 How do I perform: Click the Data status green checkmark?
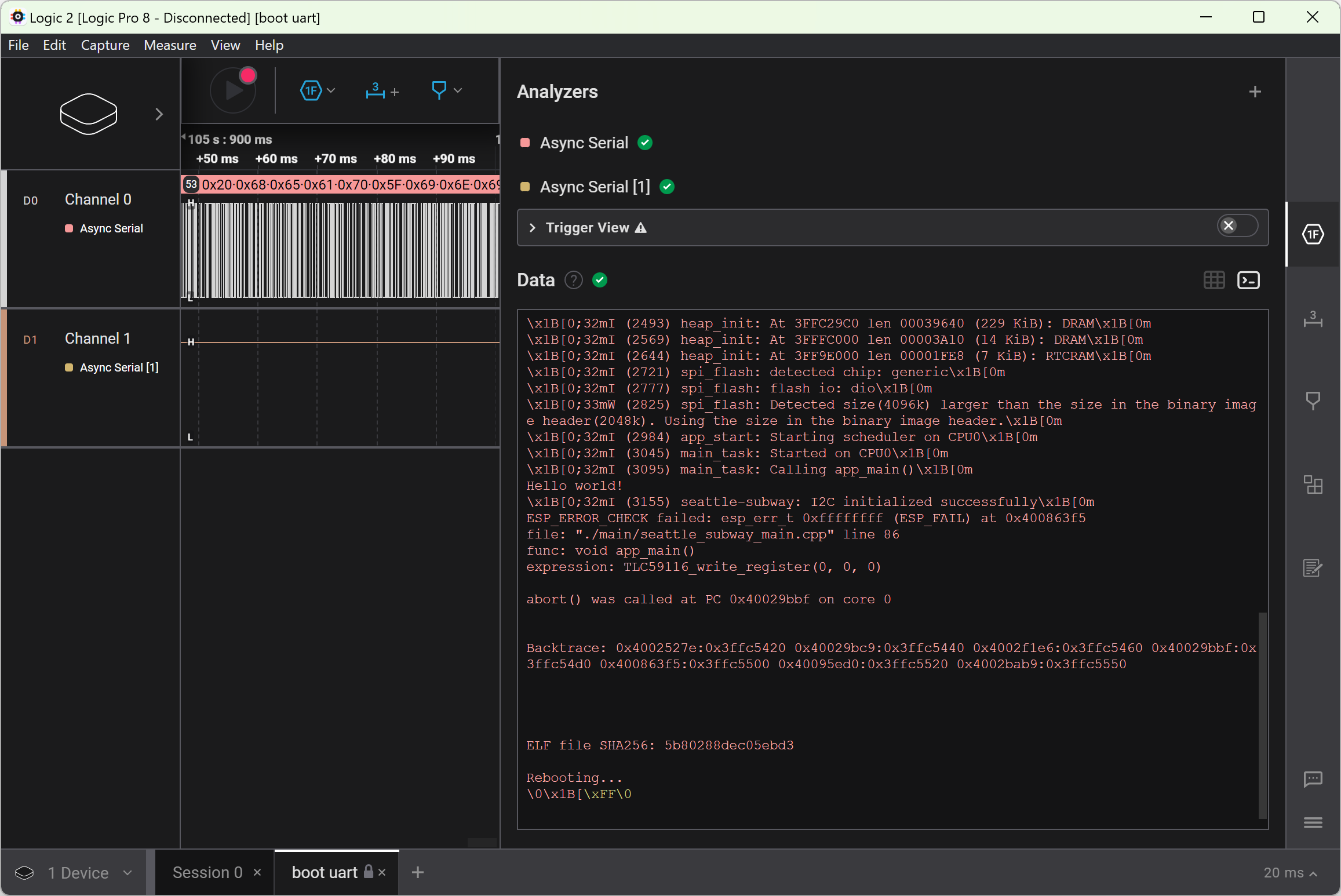pos(600,280)
